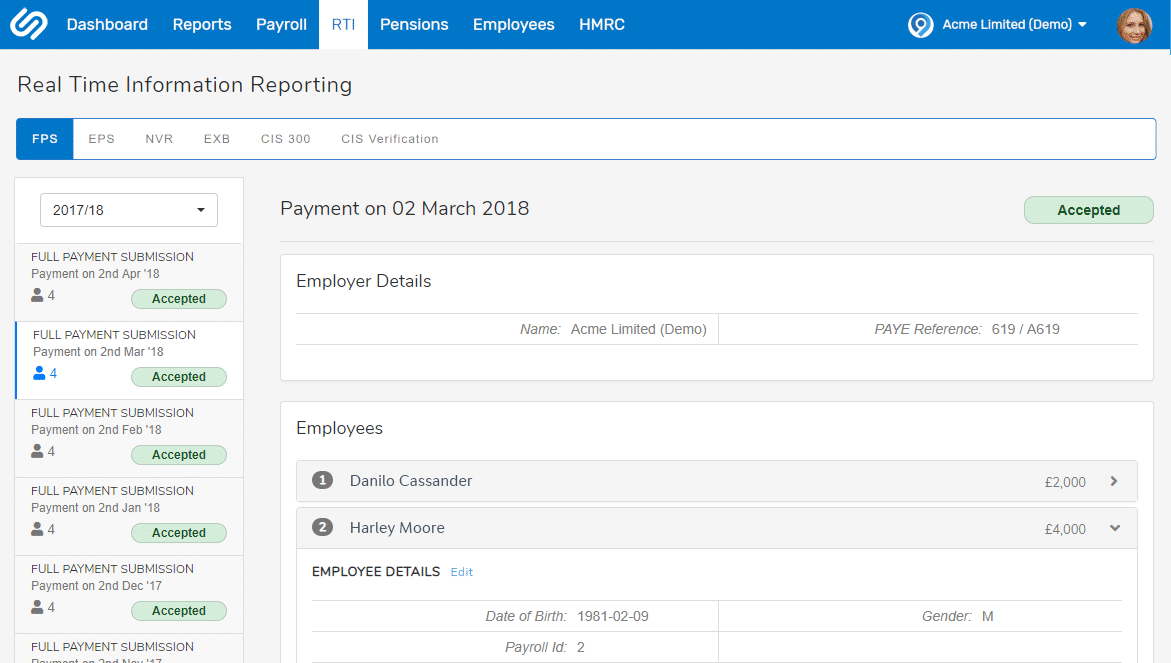Switch to the CIS Verification tab
This screenshot has height=663, width=1171.
(390, 139)
